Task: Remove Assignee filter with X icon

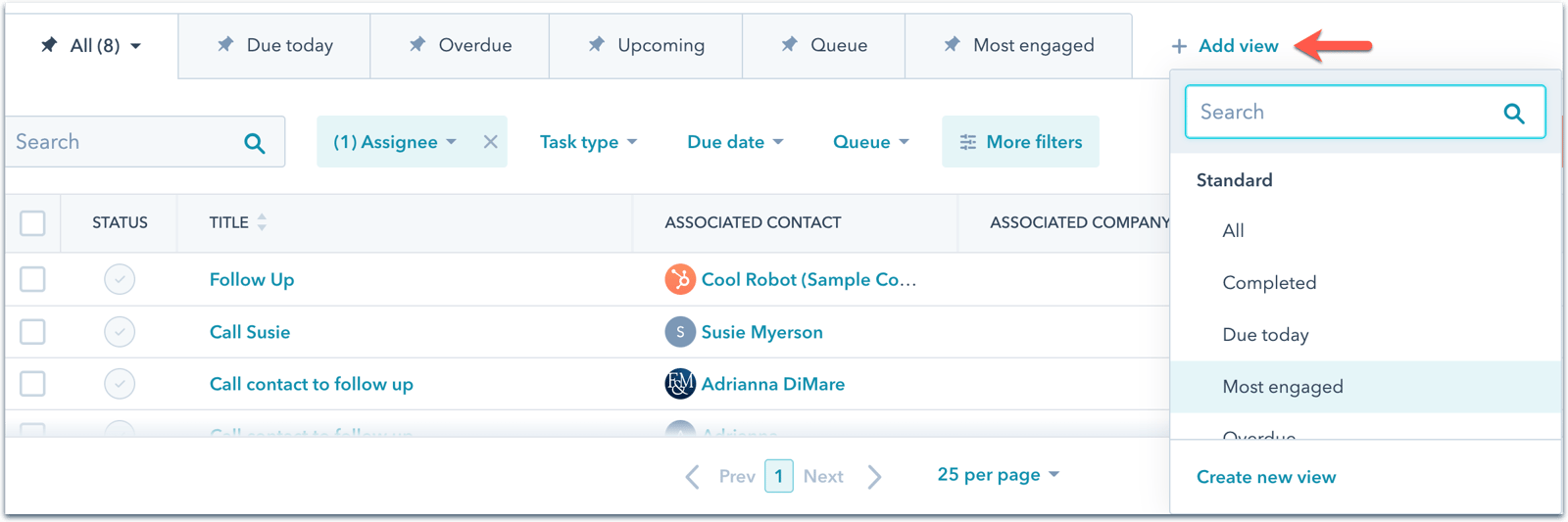Action: (490, 142)
